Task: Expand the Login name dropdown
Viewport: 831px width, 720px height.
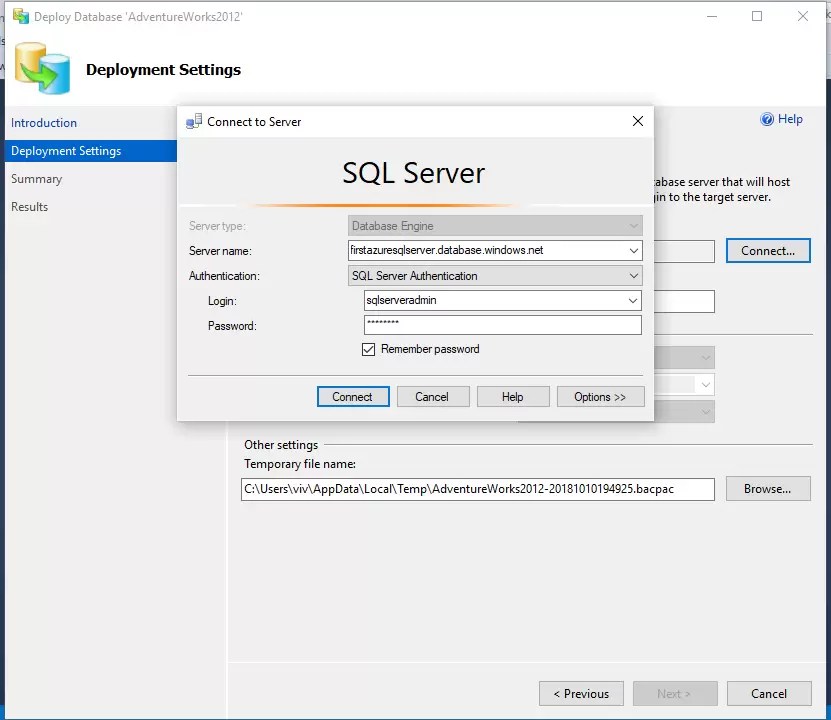Action: [633, 301]
